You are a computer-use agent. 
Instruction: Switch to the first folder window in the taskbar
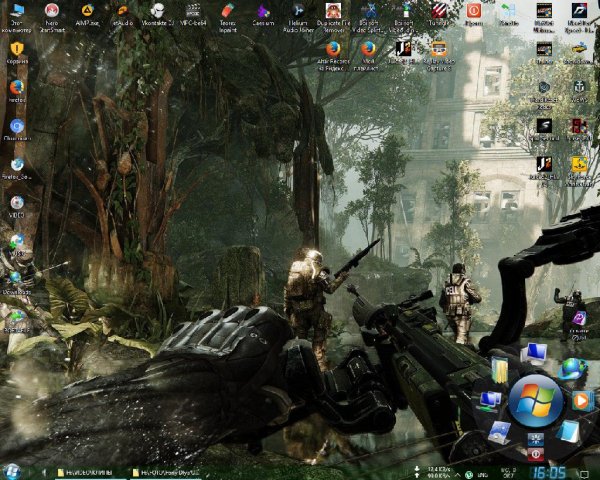(90, 473)
